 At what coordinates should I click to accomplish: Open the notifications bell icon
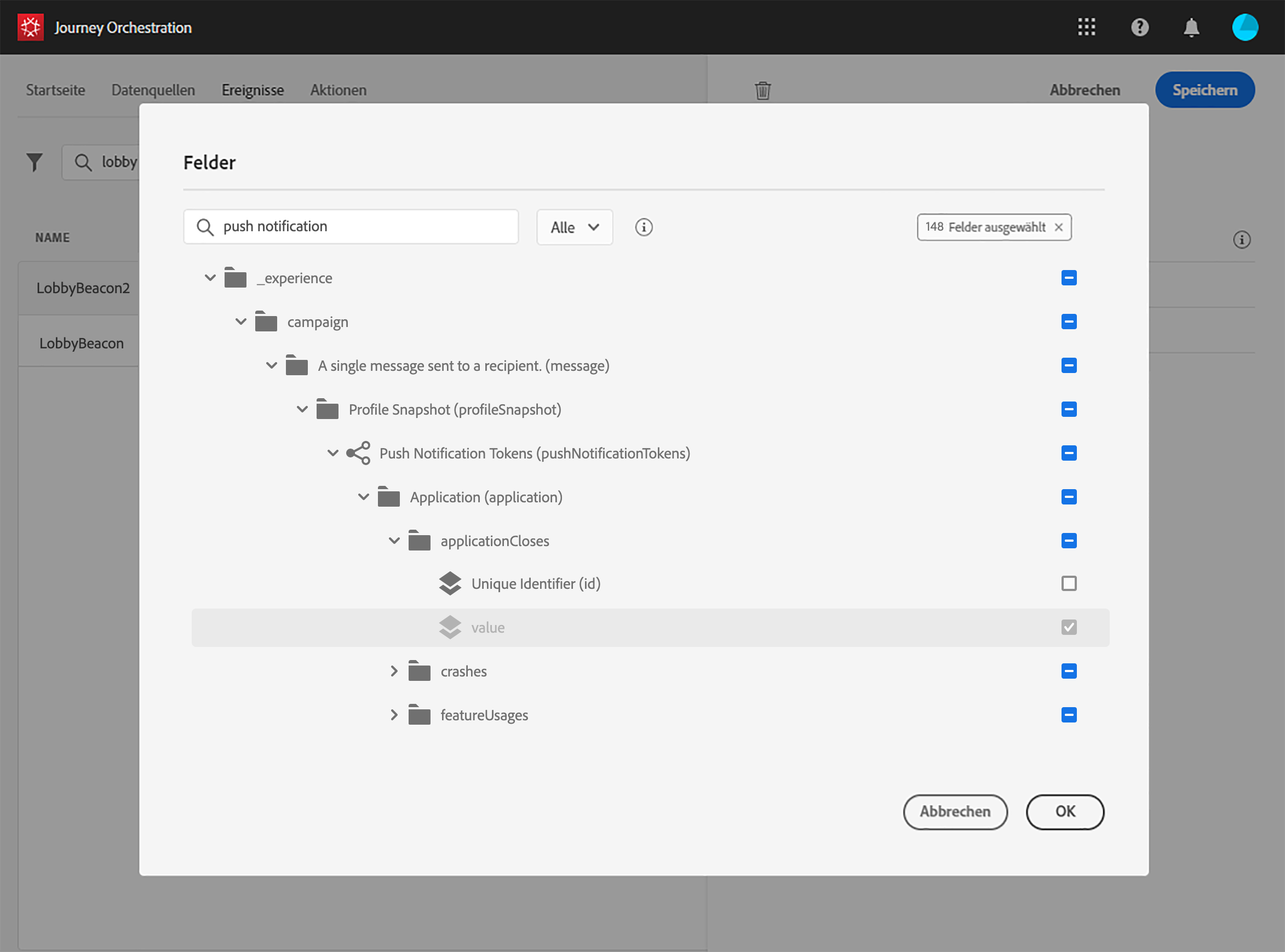[1191, 27]
